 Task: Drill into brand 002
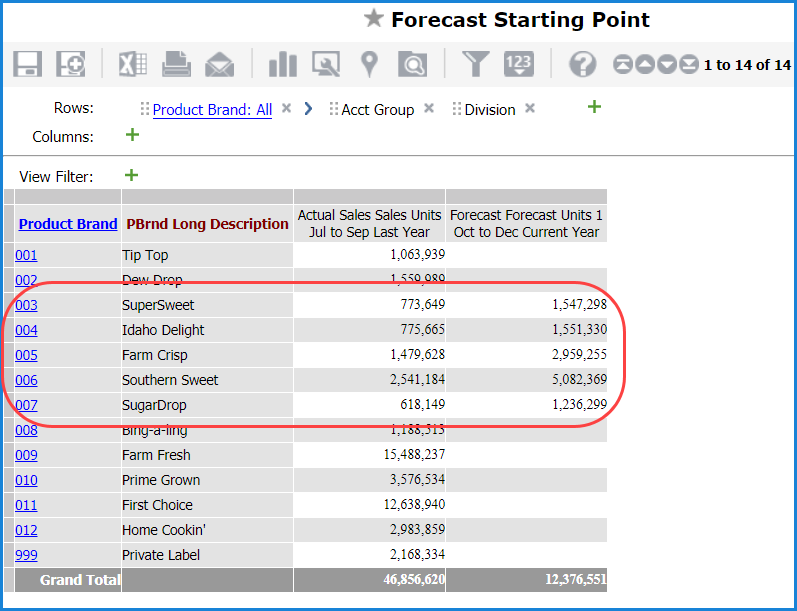click(x=26, y=280)
